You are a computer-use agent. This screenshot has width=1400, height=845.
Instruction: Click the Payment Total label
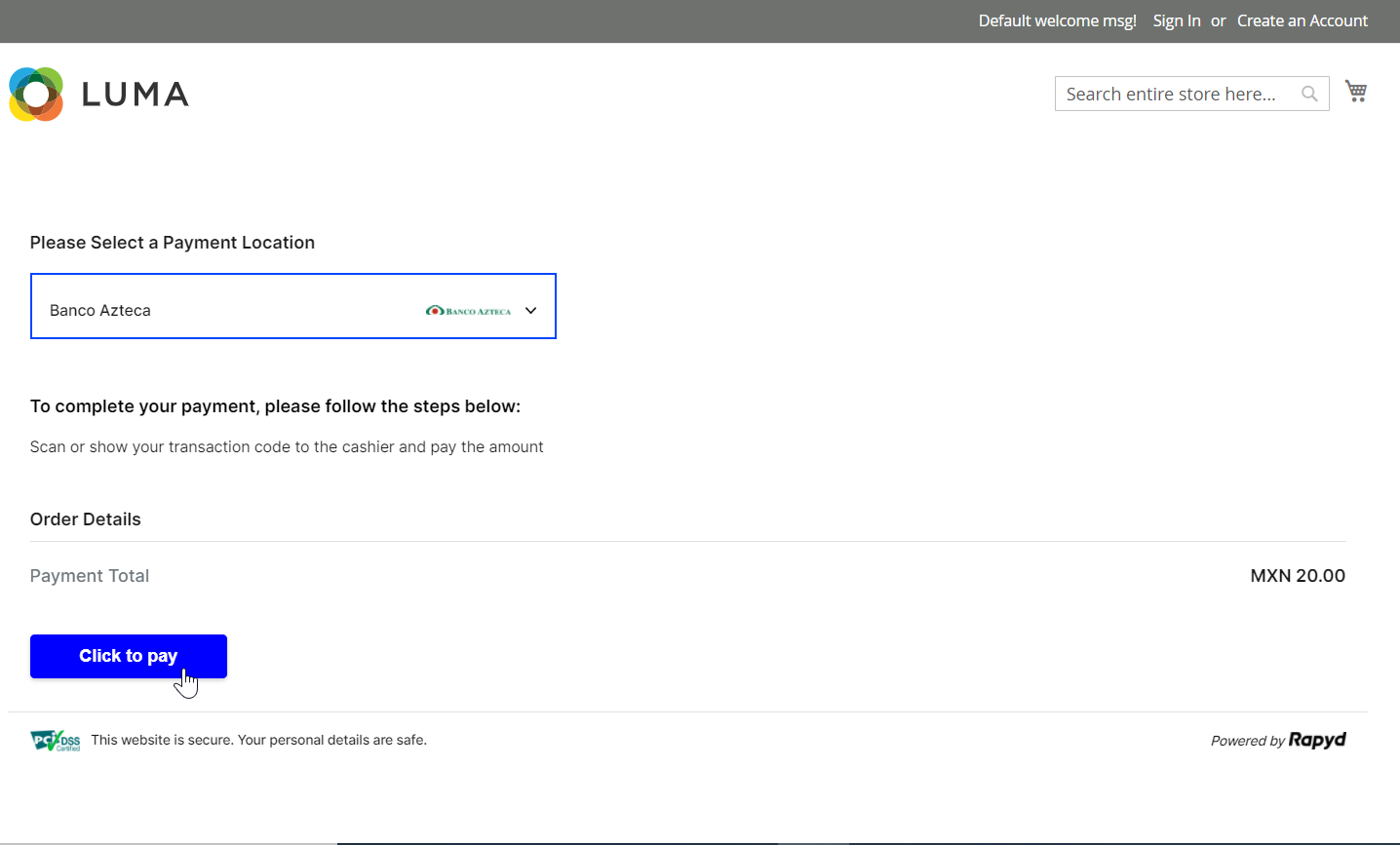pos(90,576)
